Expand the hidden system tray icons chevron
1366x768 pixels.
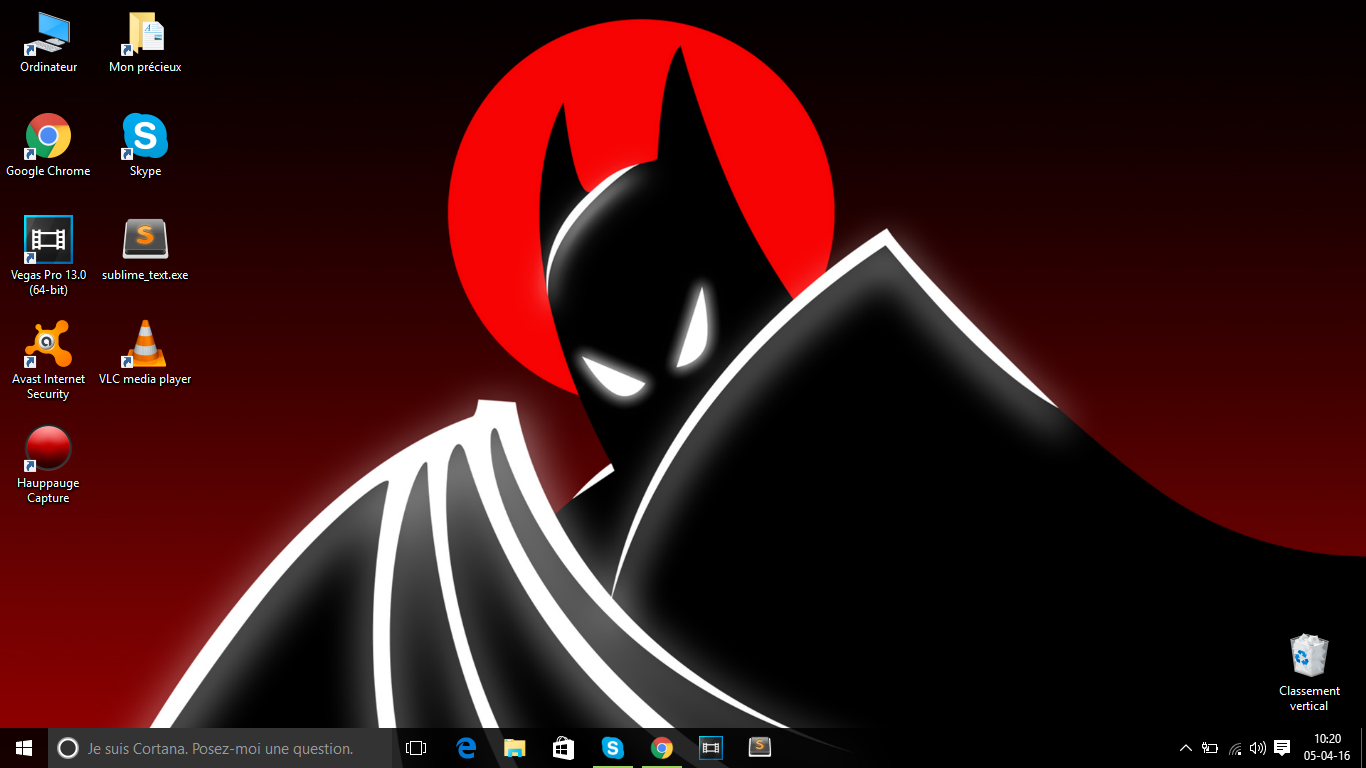click(1186, 748)
